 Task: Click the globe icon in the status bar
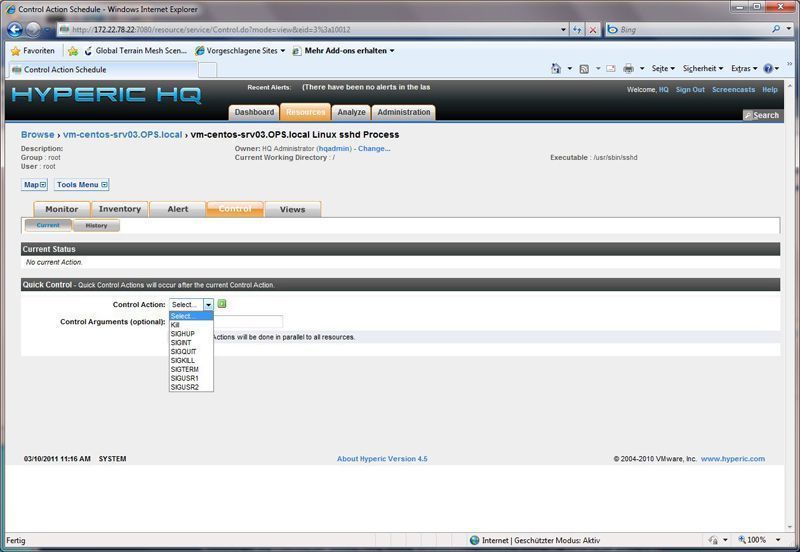474,540
